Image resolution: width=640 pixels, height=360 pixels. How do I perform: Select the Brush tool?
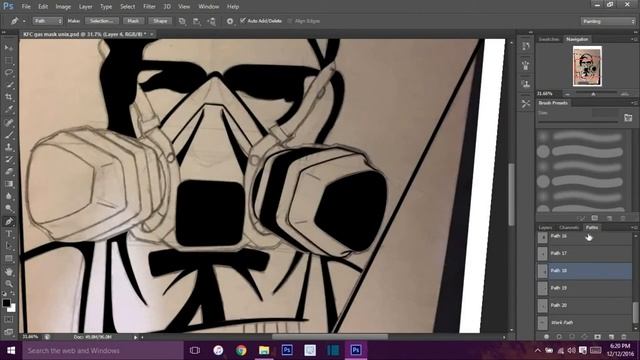tap(9, 135)
